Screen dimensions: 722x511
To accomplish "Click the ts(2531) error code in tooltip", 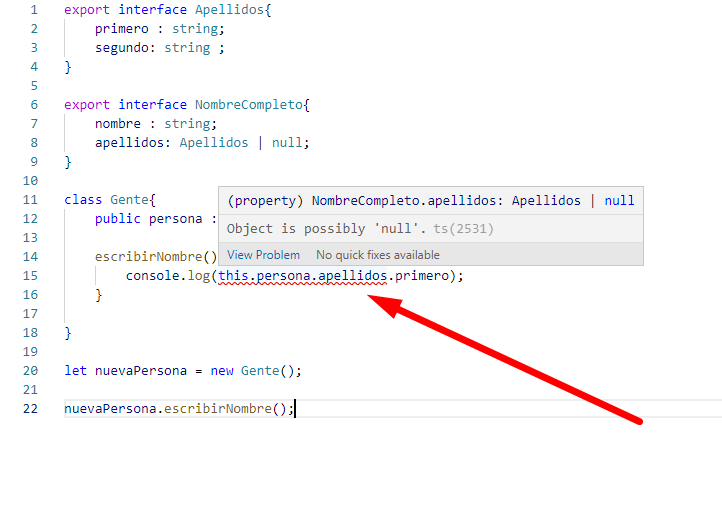I will point(464,229).
